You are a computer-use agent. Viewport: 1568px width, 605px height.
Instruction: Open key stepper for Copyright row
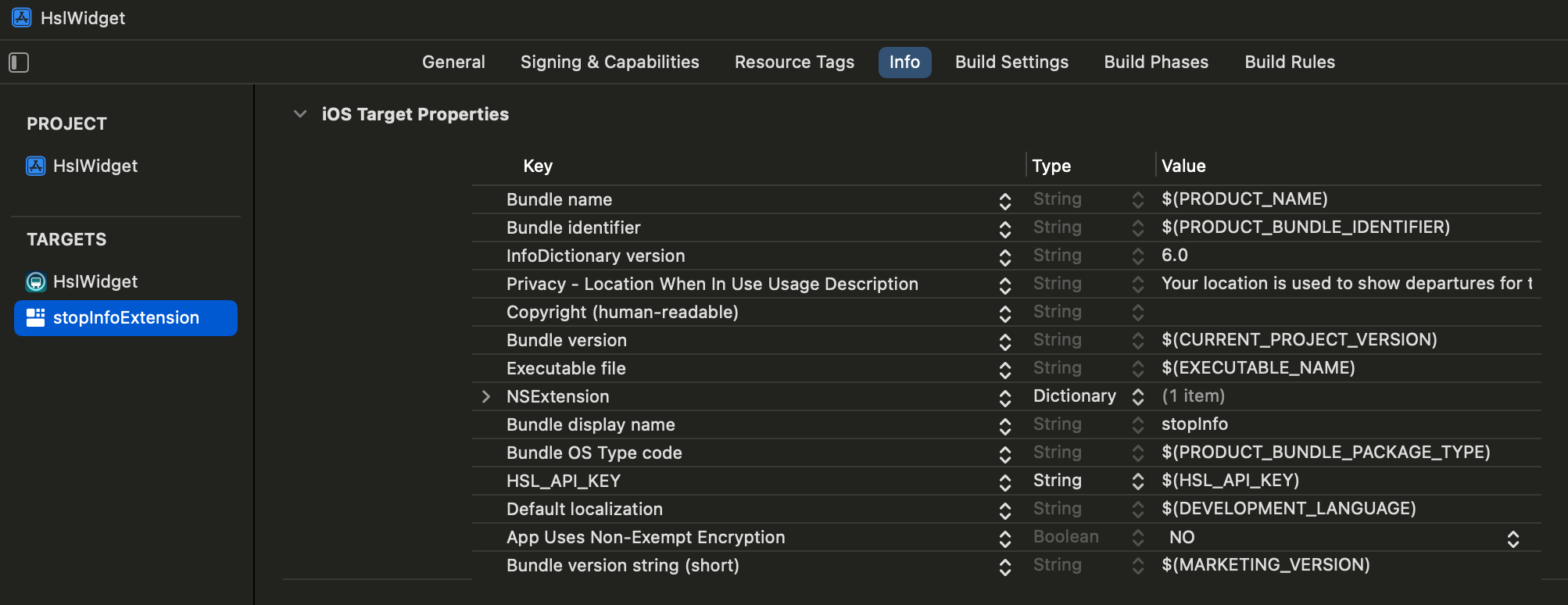pyautogui.click(x=1005, y=313)
